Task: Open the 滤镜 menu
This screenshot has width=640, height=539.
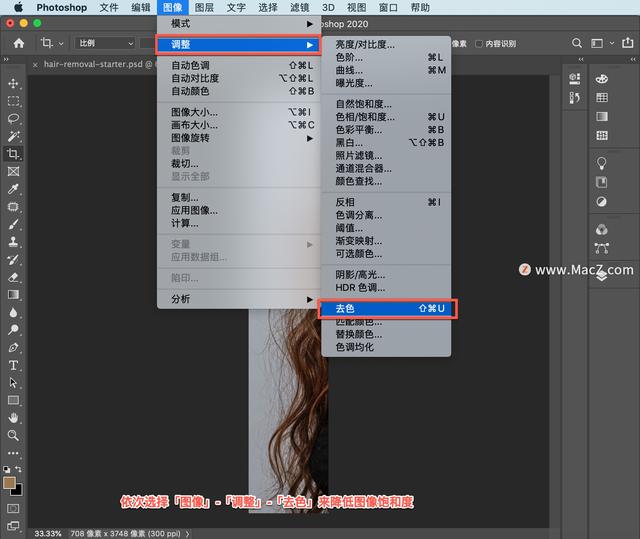Action: pyautogui.click(x=300, y=7)
